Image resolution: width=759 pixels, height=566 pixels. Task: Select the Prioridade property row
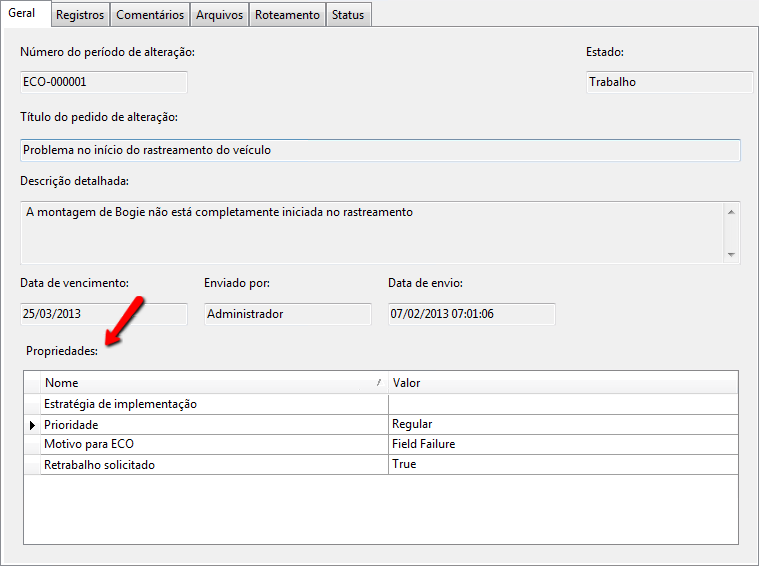381,425
